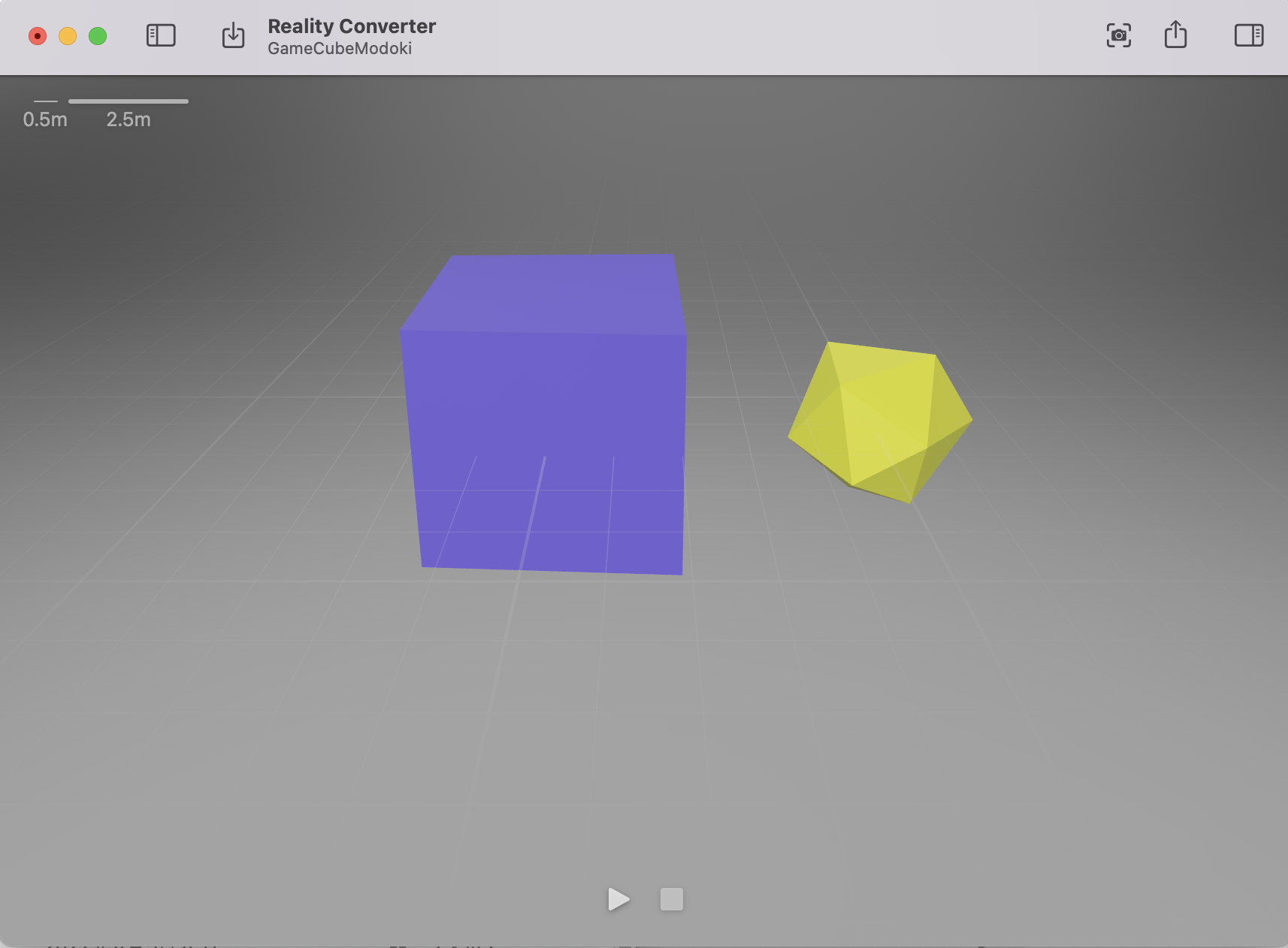Screen dimensions: 1288x948
Task: Click the 0.5m scale label
Action: pyautogui.click(x=45, y=119)
